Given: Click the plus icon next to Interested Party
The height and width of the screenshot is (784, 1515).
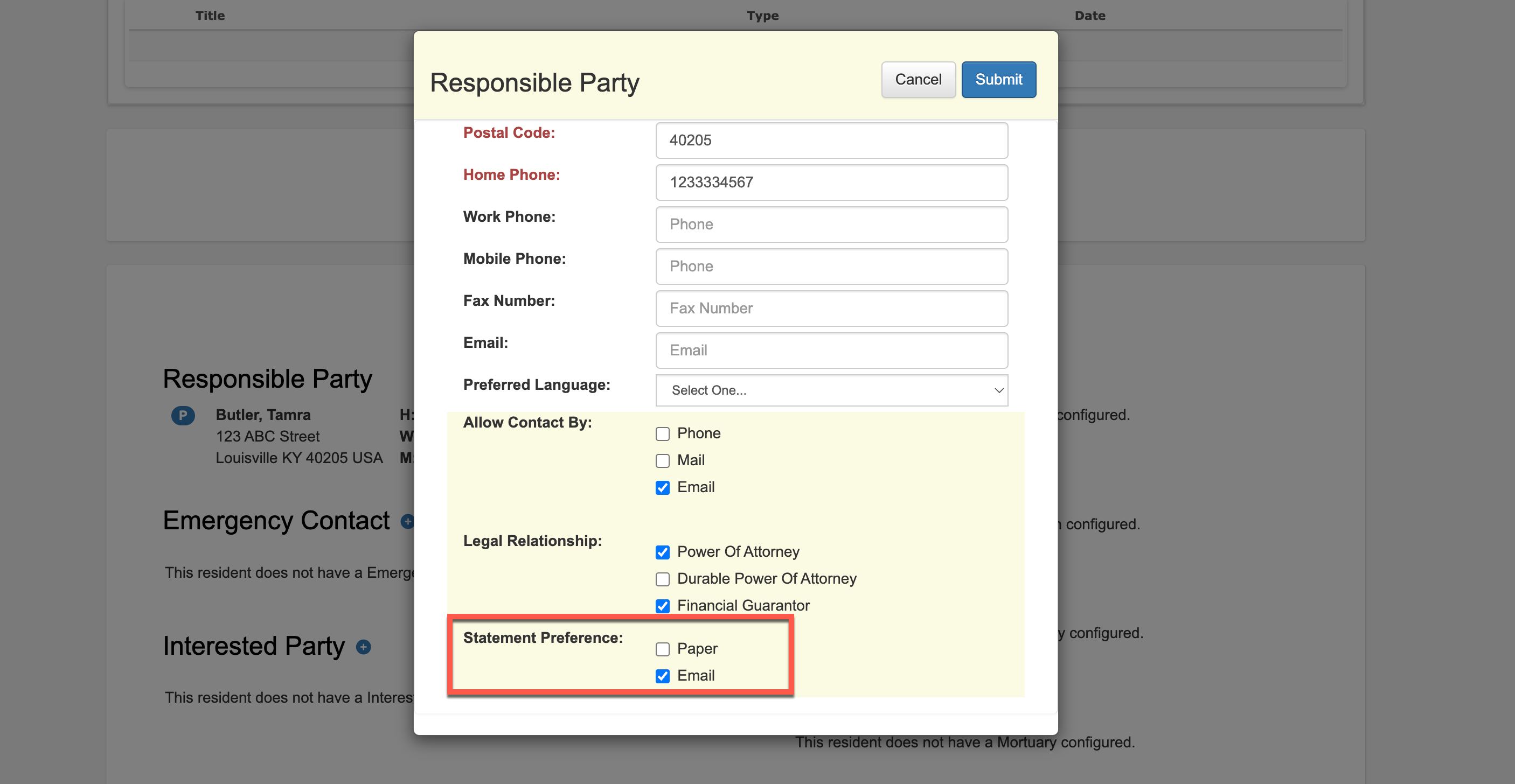Looking at the screenshot, I should 364,647.
